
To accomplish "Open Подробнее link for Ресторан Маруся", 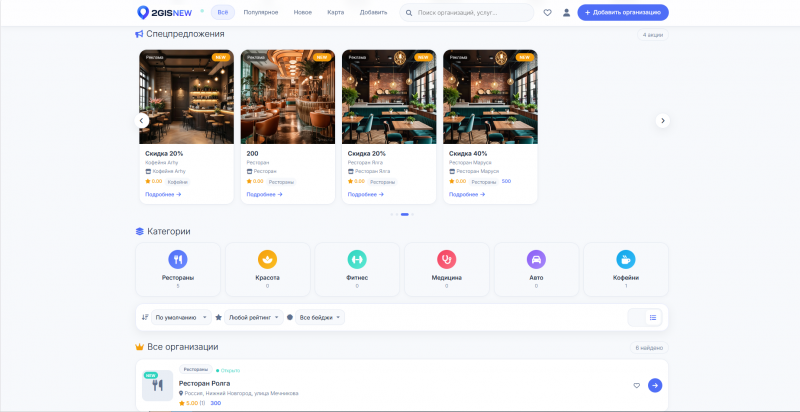I will pyautogui.click(x=467, y=194).
